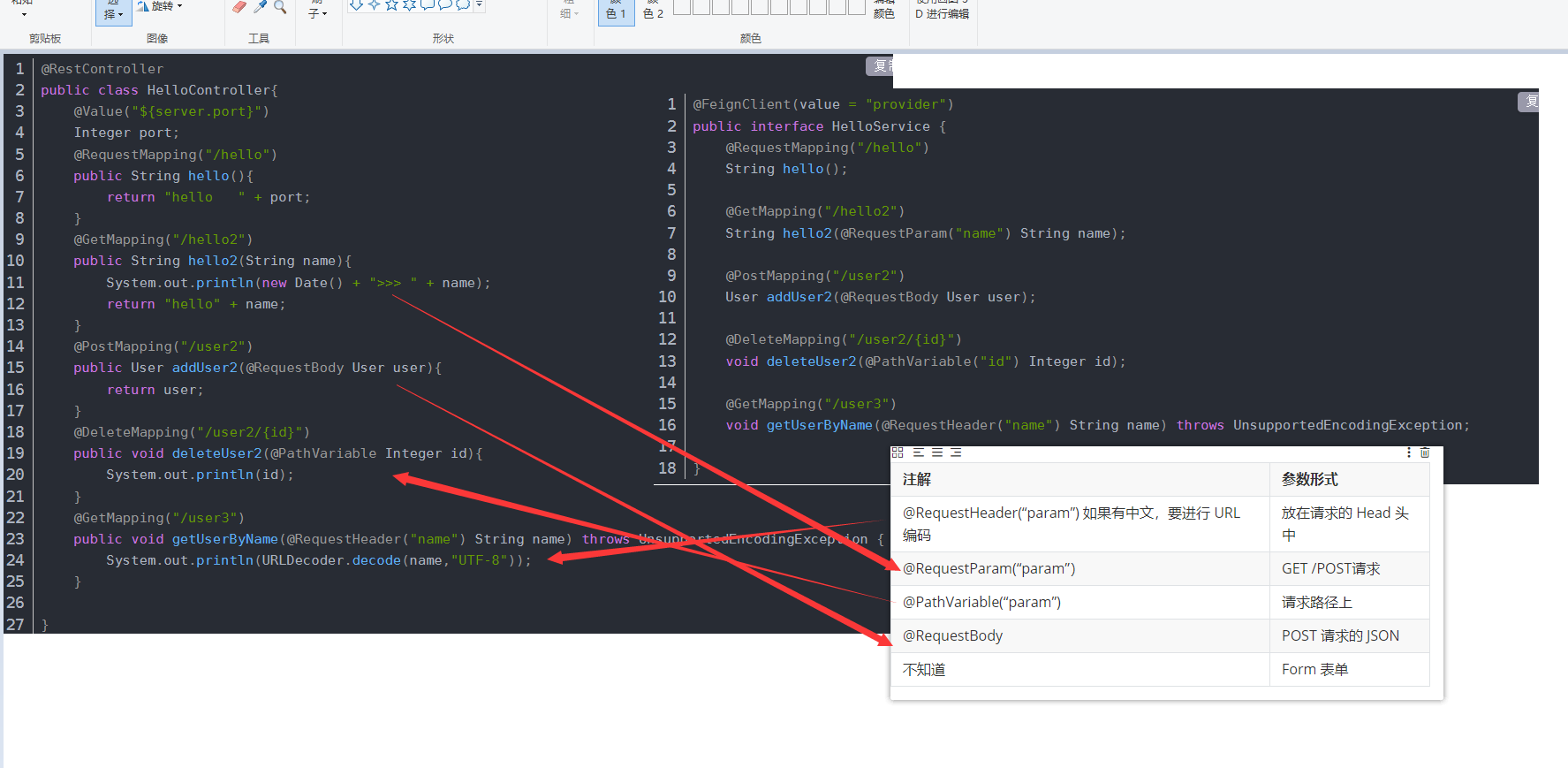Click the @RequestBody table cell

click(952, 635)
